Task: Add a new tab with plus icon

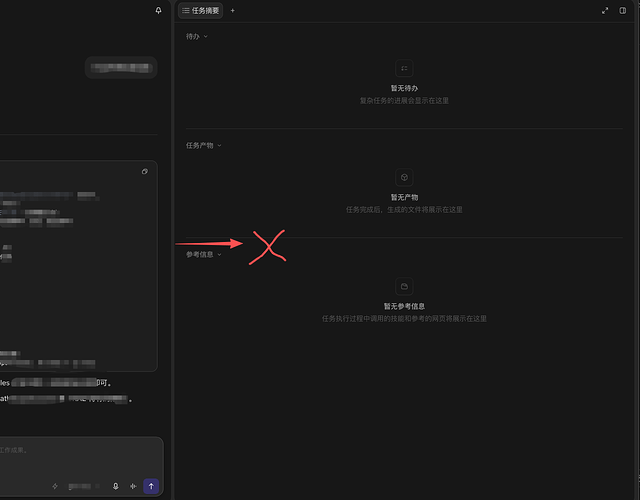Action: point(233,11)
